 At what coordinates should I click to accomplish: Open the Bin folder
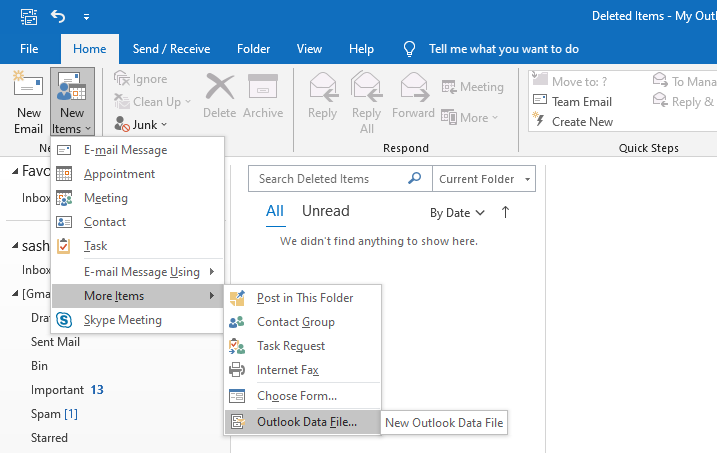pos(39,366)
